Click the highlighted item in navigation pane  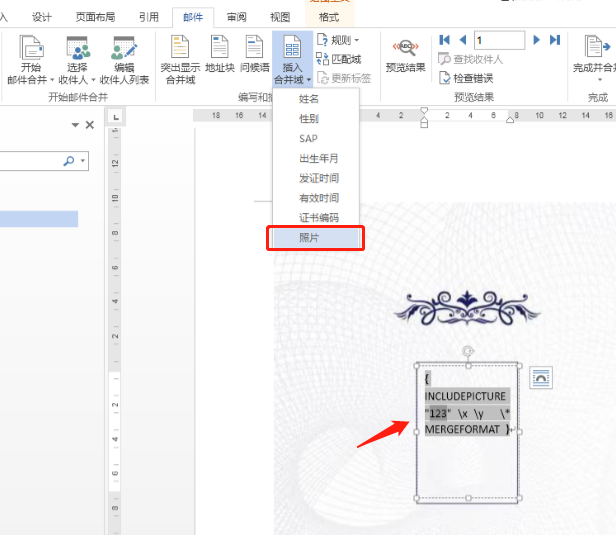coord(39,219)
